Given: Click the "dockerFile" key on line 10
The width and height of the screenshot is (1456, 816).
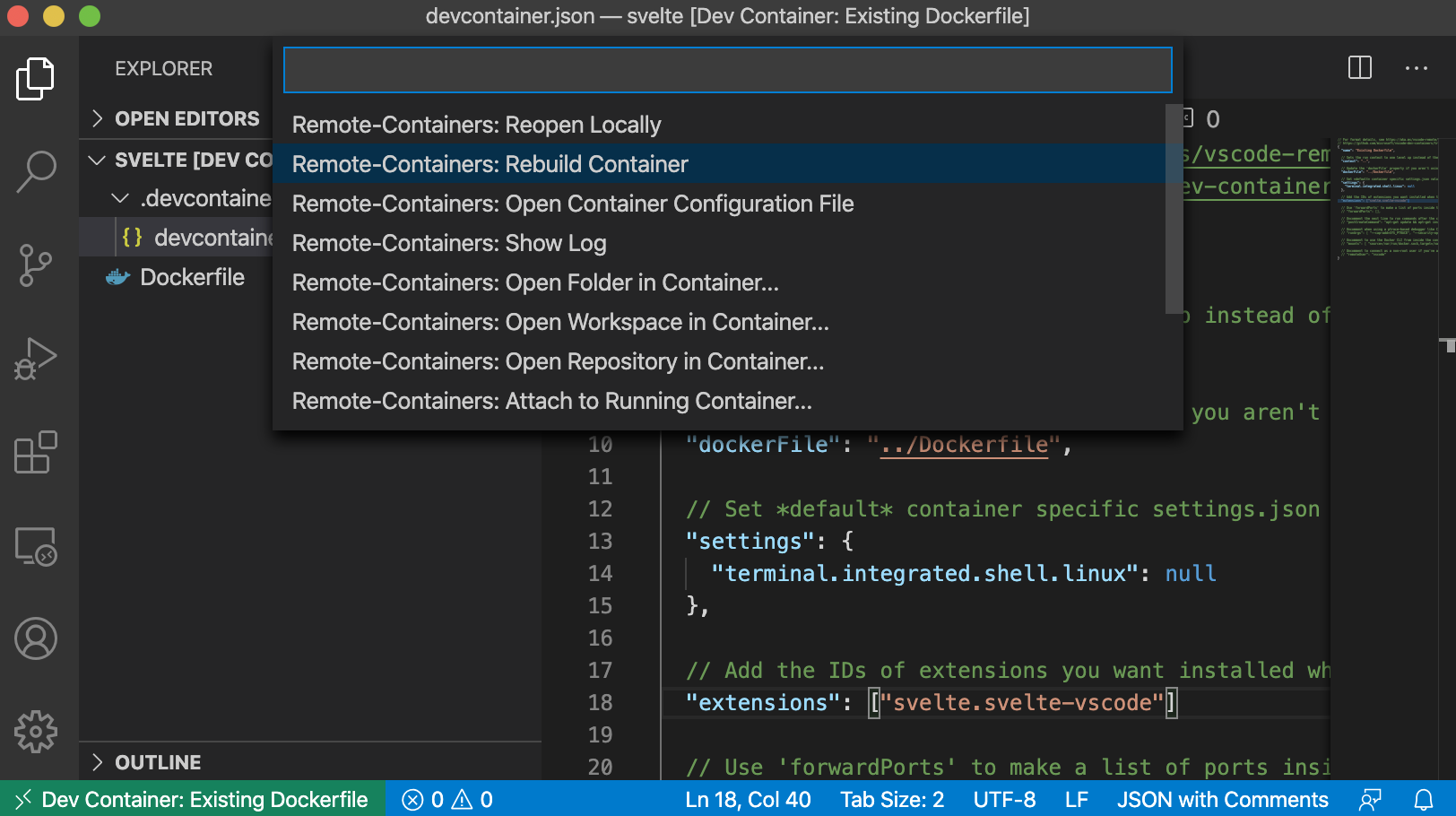Looking at the screenshot, I should pos(763,445).
